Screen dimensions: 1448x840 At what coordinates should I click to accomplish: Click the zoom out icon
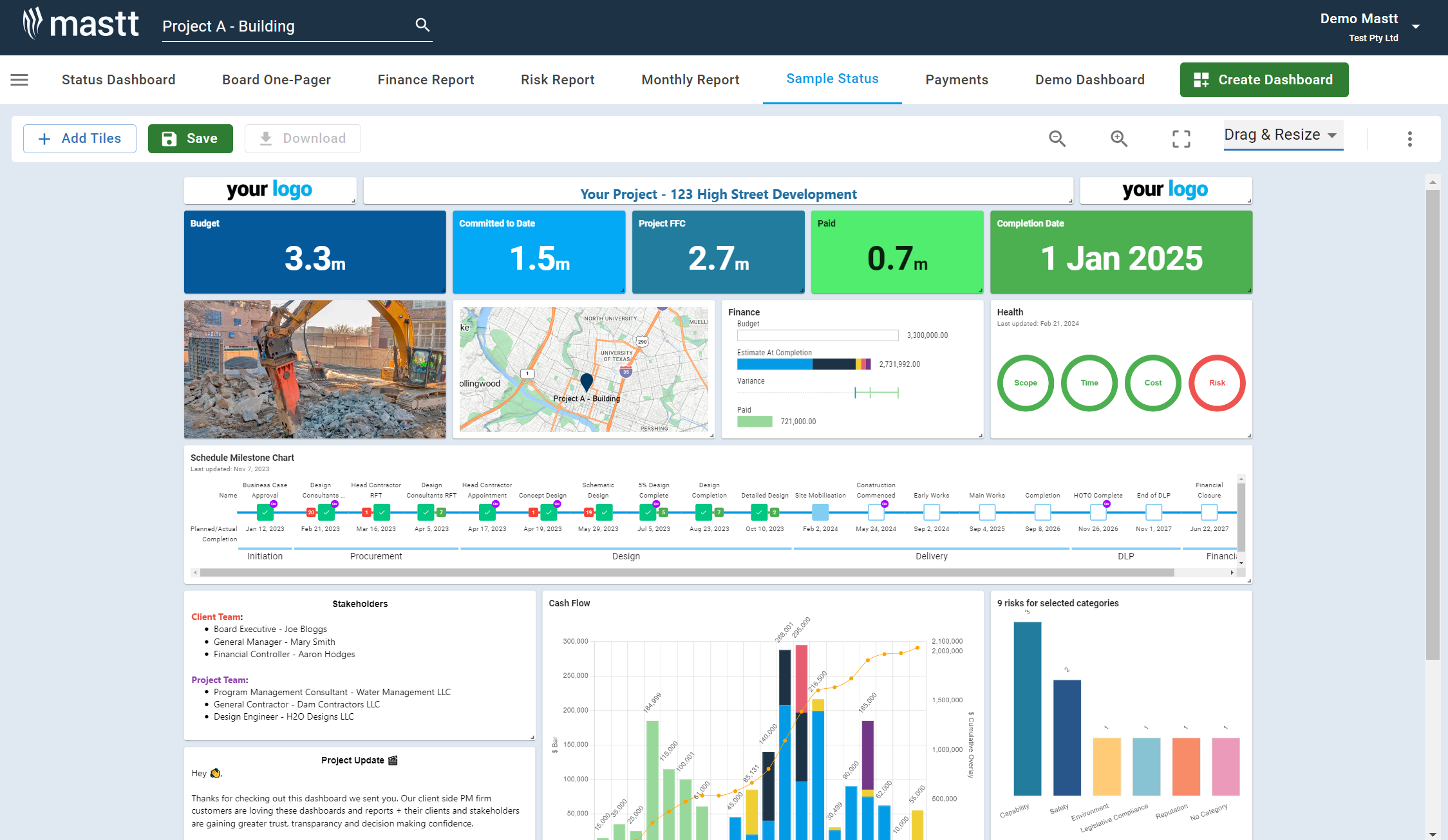1057,138
